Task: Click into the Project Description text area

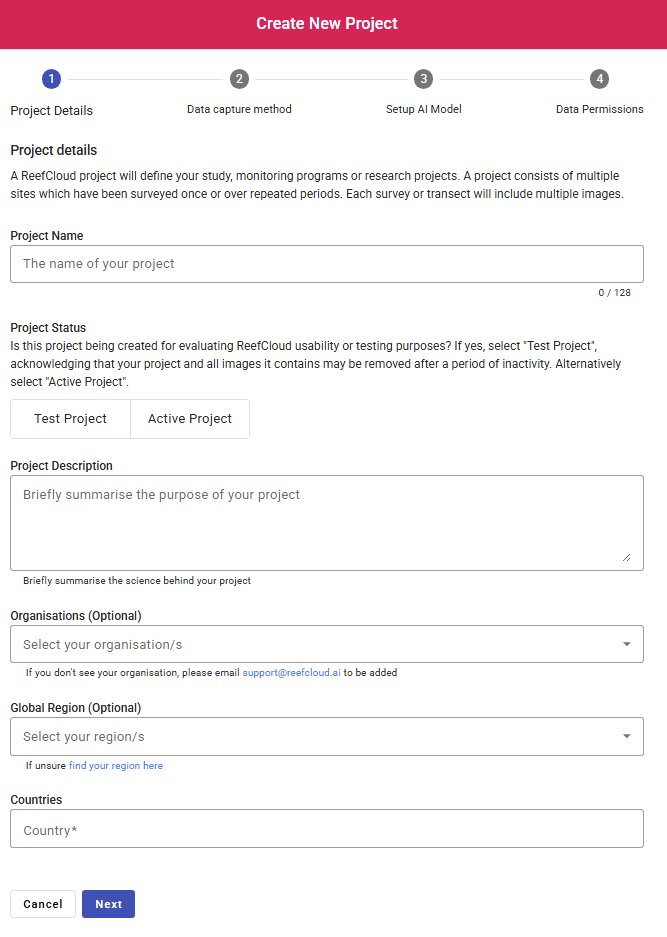Action: (x=327, y=522)
